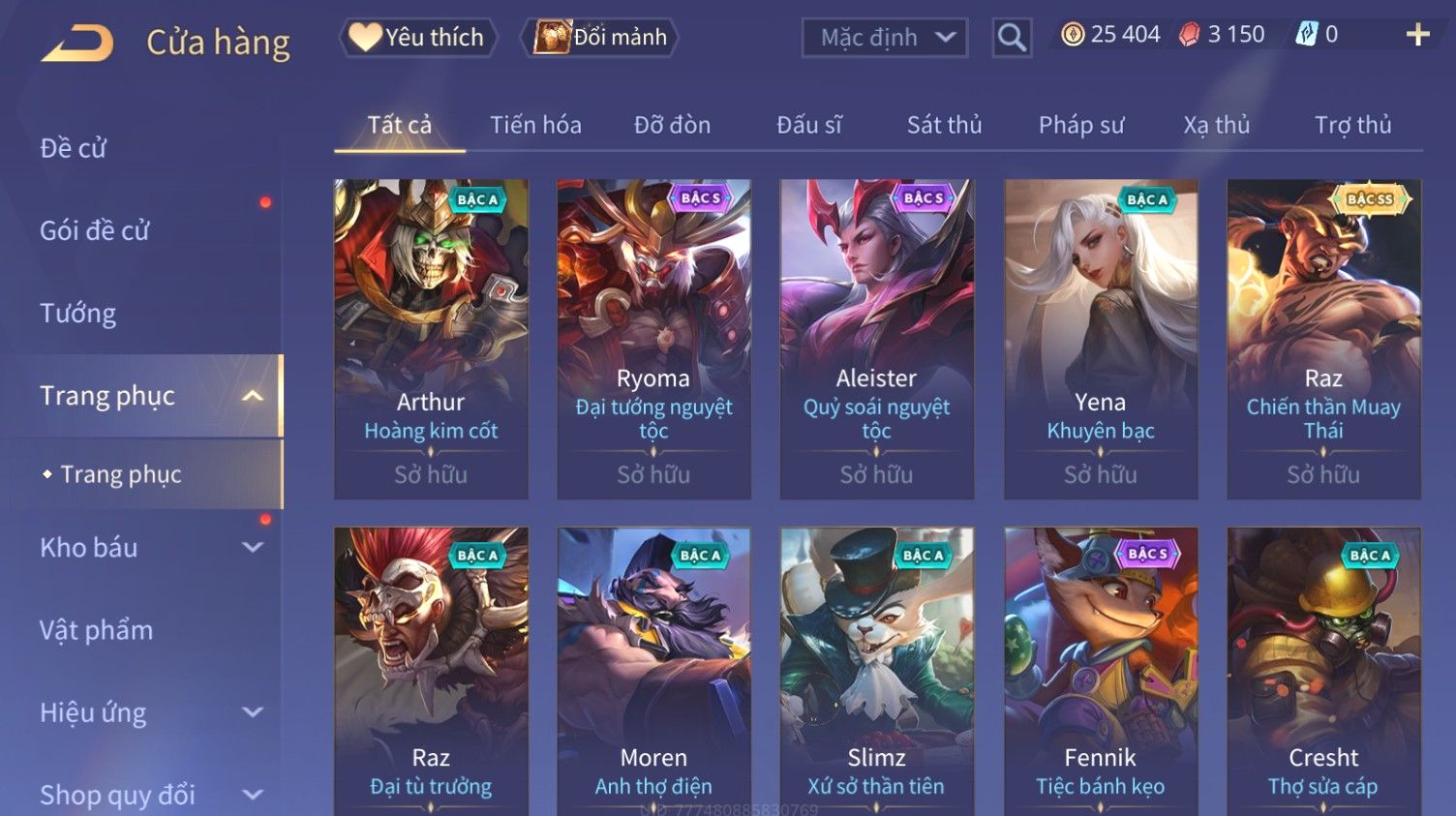
Task: Tap the red ruby currency icon
Action: click(x=1190, y=35)
